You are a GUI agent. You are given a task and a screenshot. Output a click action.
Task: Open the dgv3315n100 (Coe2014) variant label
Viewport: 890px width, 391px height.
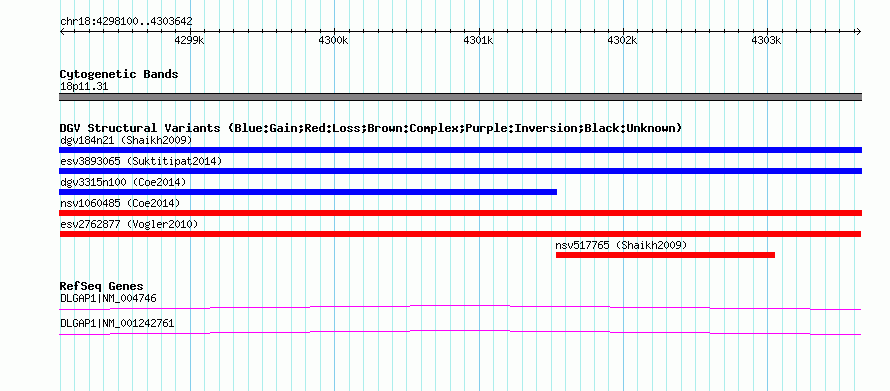[x=123, y=182]
